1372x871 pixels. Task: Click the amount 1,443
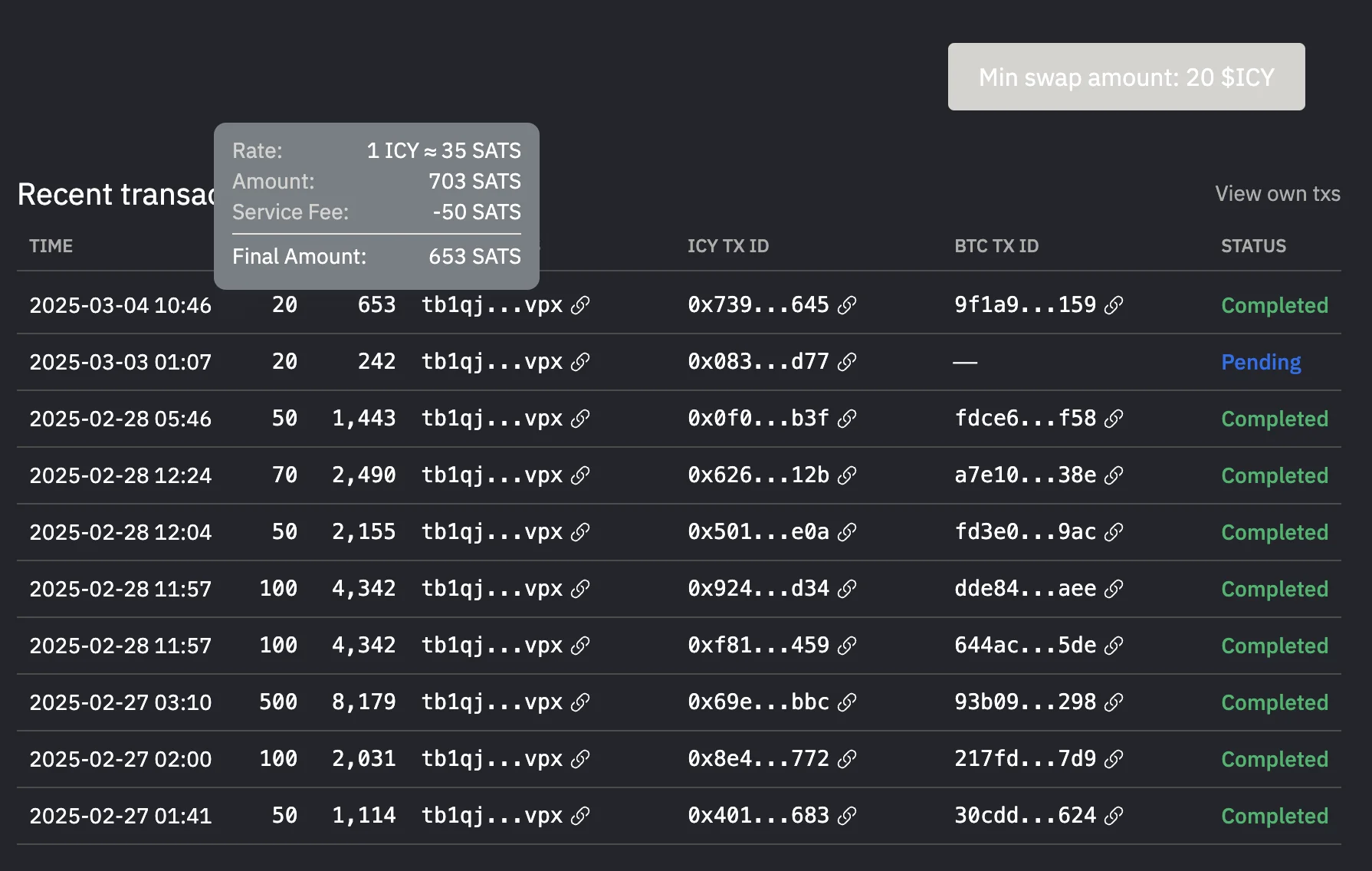pyautogui.click(x=363, y=418)
